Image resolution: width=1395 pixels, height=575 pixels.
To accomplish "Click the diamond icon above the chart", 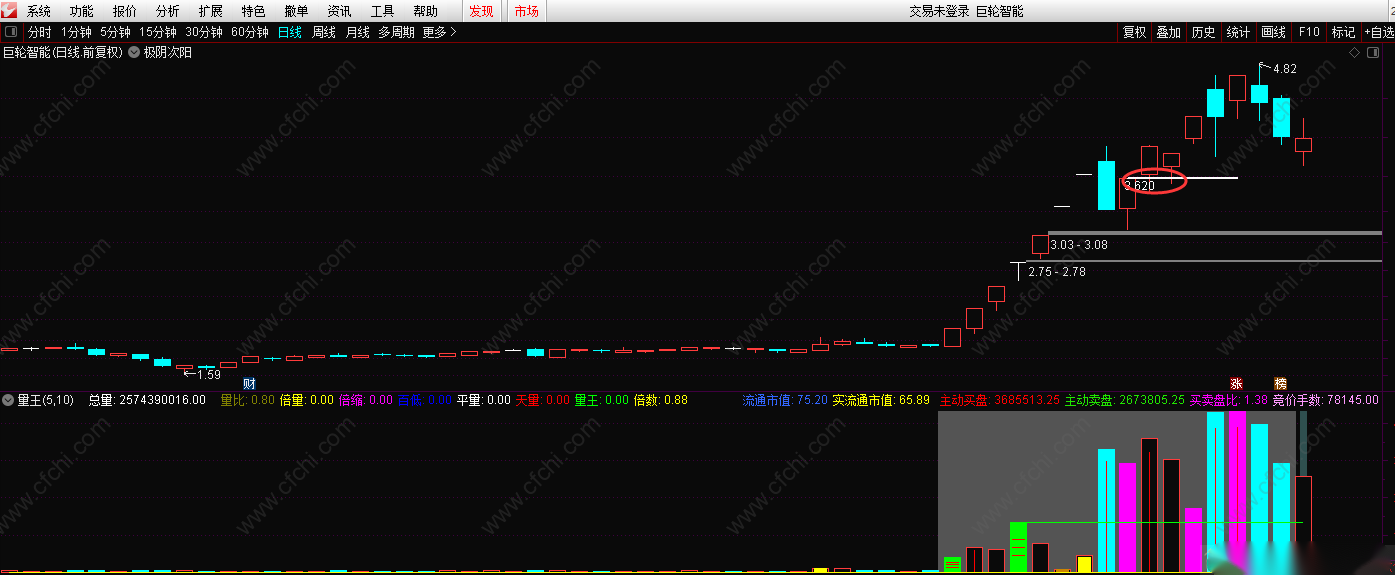I will point(1355,52).
